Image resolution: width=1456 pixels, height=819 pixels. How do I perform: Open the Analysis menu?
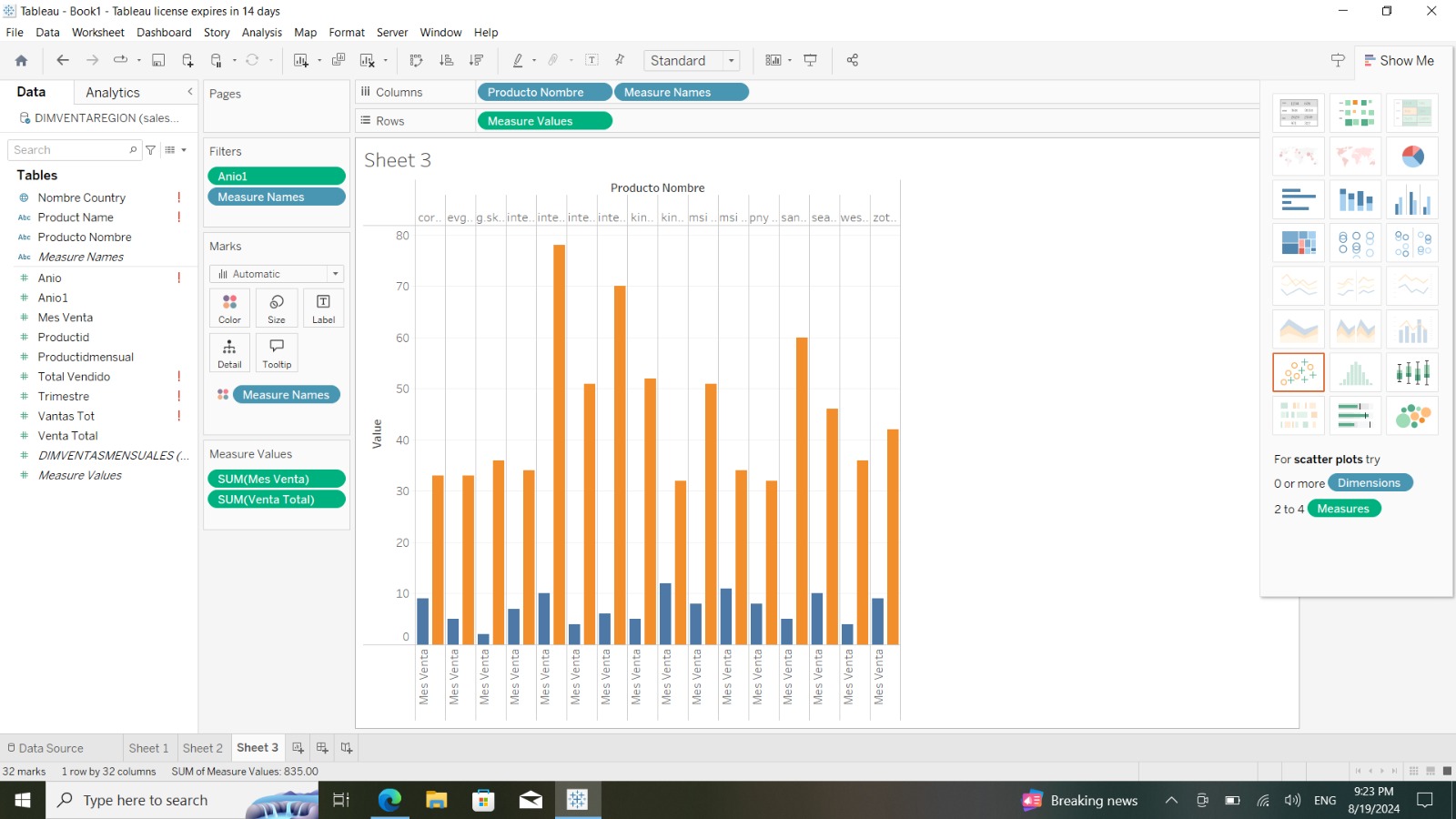(262, 32)
